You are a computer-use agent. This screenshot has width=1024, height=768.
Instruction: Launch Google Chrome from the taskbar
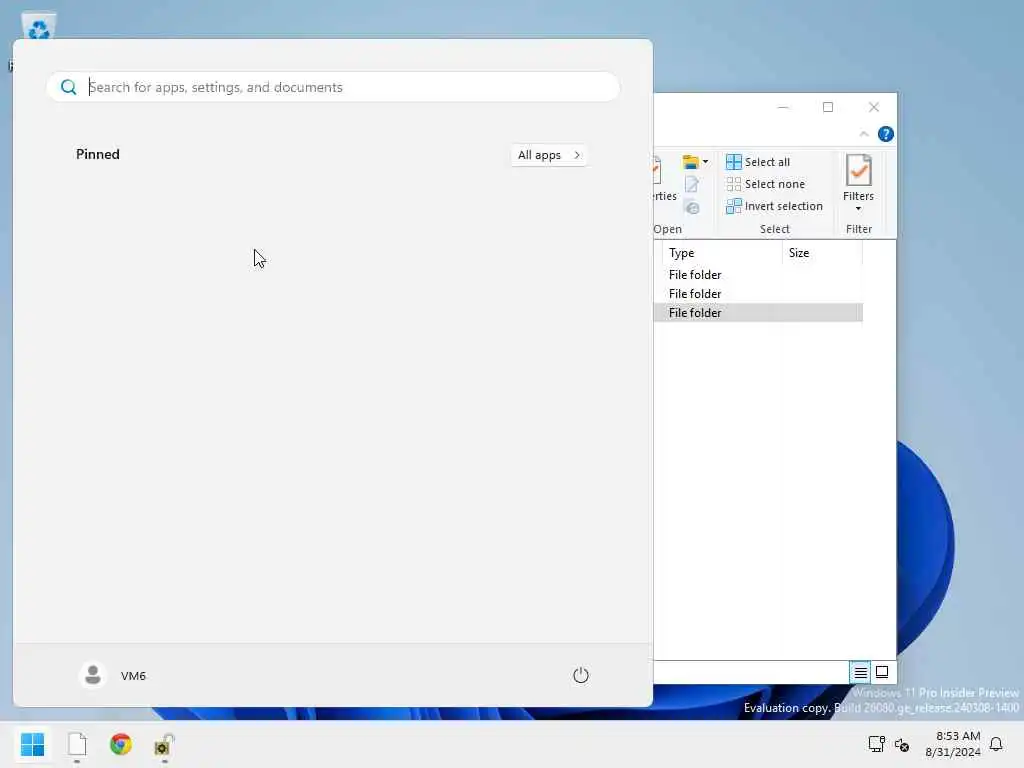click(121, 744)
